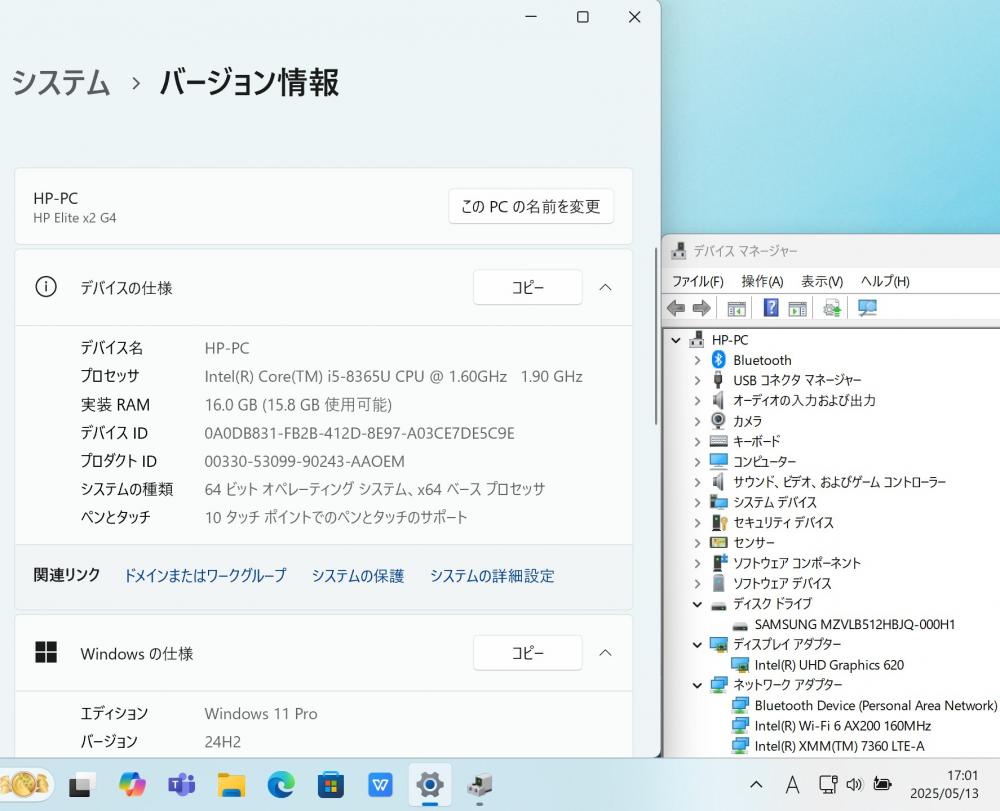
Task: Open the ヘルプ(H) menu in Device Manager
Action: 885,281
